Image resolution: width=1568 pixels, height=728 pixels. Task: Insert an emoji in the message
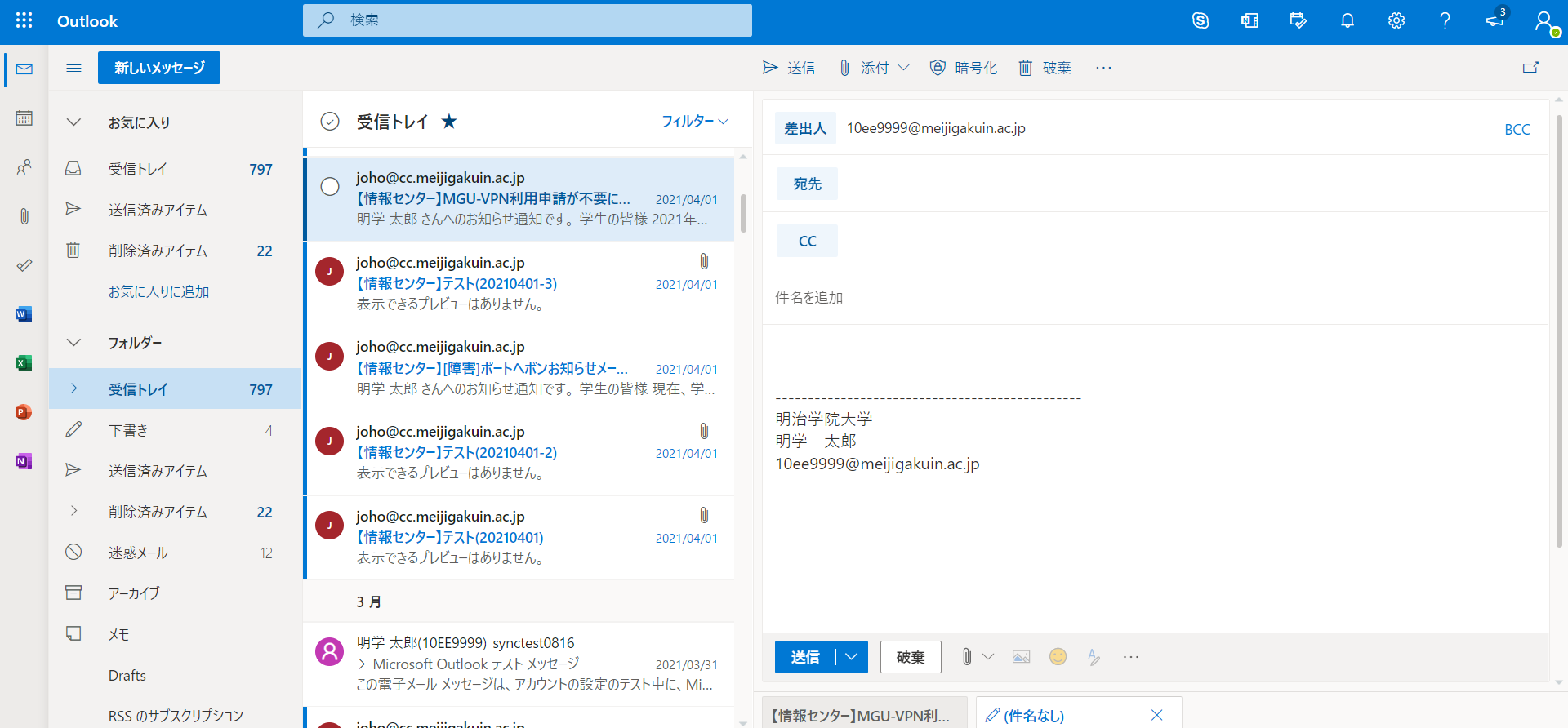(x=1058, y=657)
